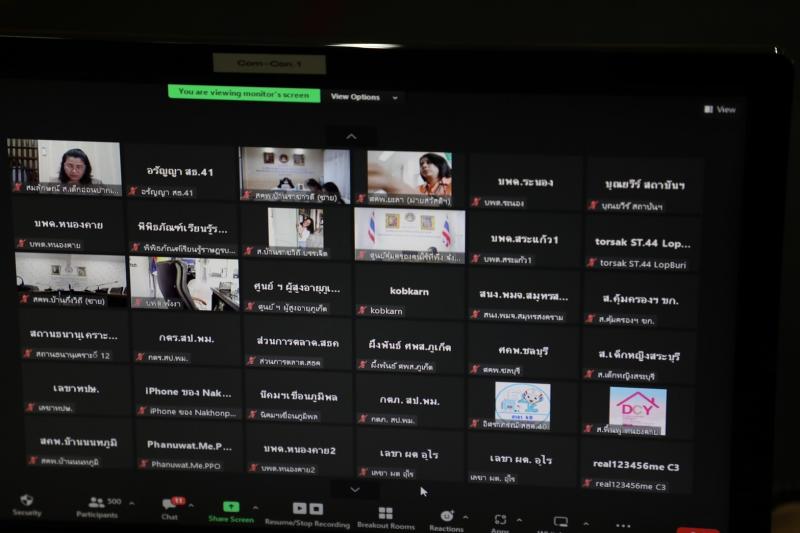Click the Whiteboard monitor icon
Viewport: 800px width, 533px height.
tap(561, 522)
